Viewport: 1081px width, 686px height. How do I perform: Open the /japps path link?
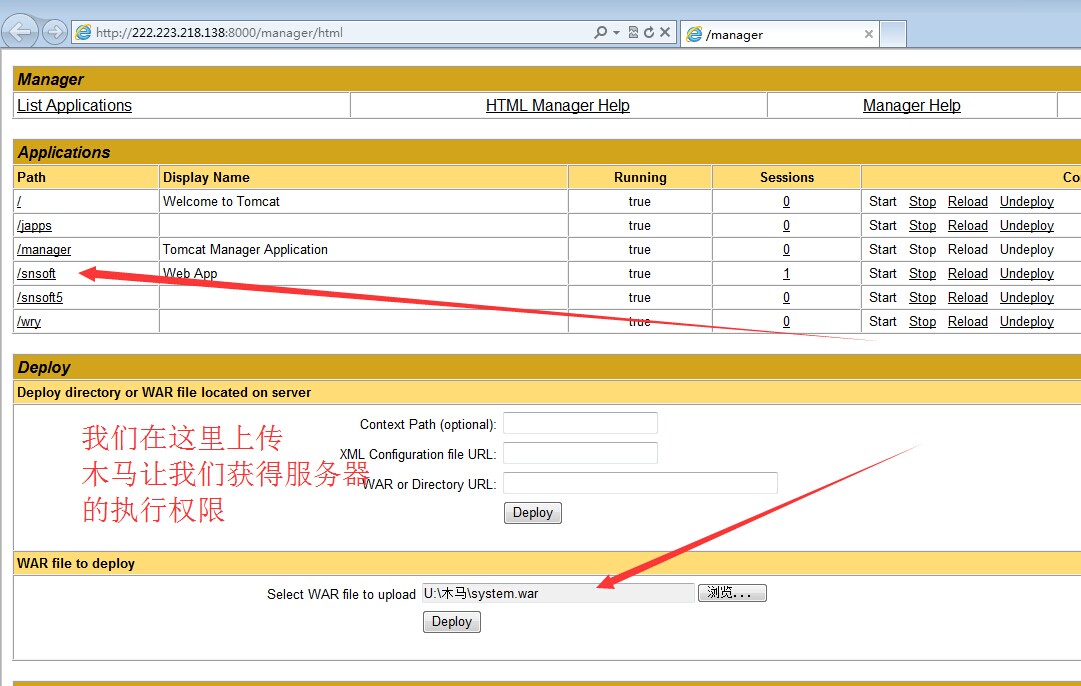pos(34,225)
